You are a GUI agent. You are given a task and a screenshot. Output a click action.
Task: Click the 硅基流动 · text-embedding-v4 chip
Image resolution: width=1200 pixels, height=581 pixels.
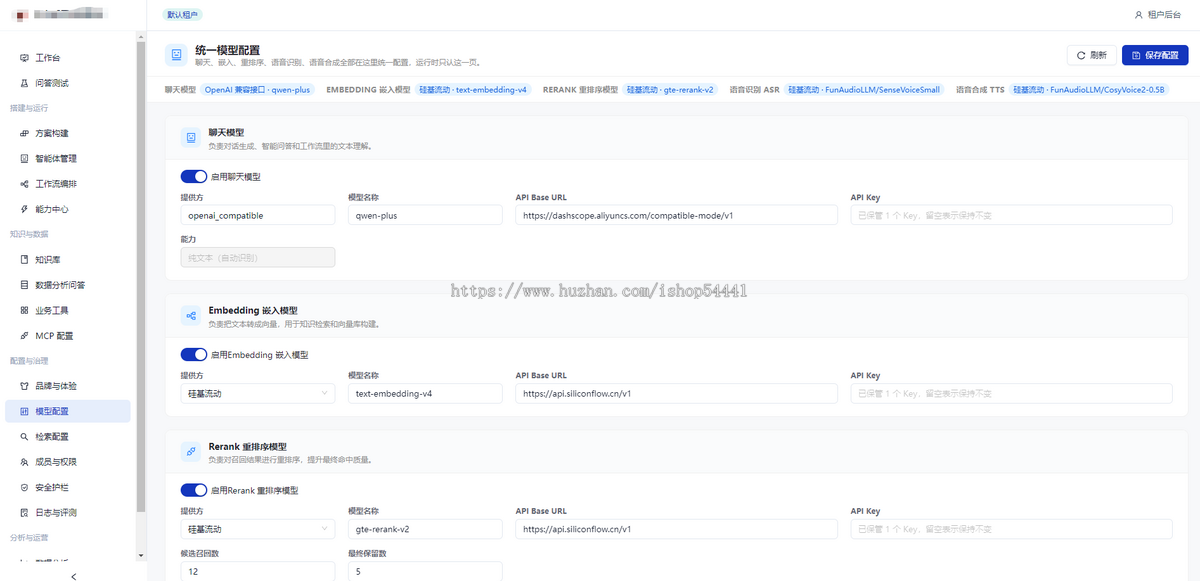coord(473,89)
